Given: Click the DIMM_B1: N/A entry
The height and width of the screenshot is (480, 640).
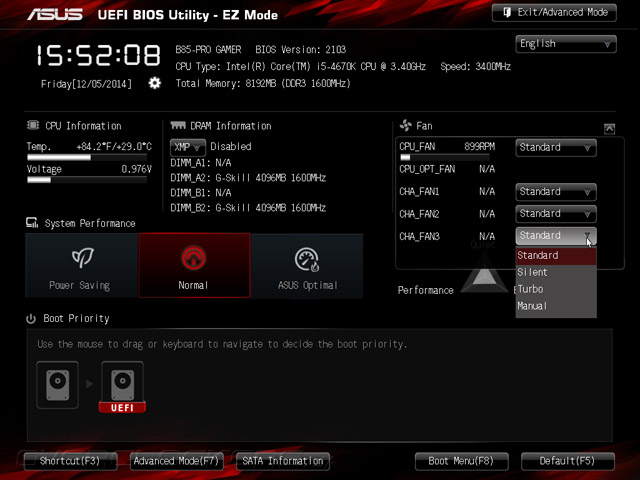Looking at the screenshot, I should [201, 193].
